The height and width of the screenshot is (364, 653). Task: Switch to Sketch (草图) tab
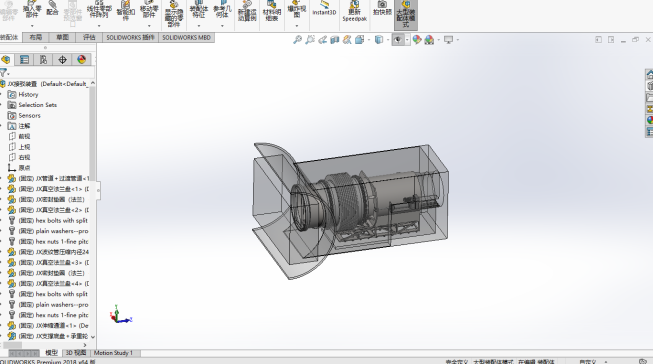point(62,37)
